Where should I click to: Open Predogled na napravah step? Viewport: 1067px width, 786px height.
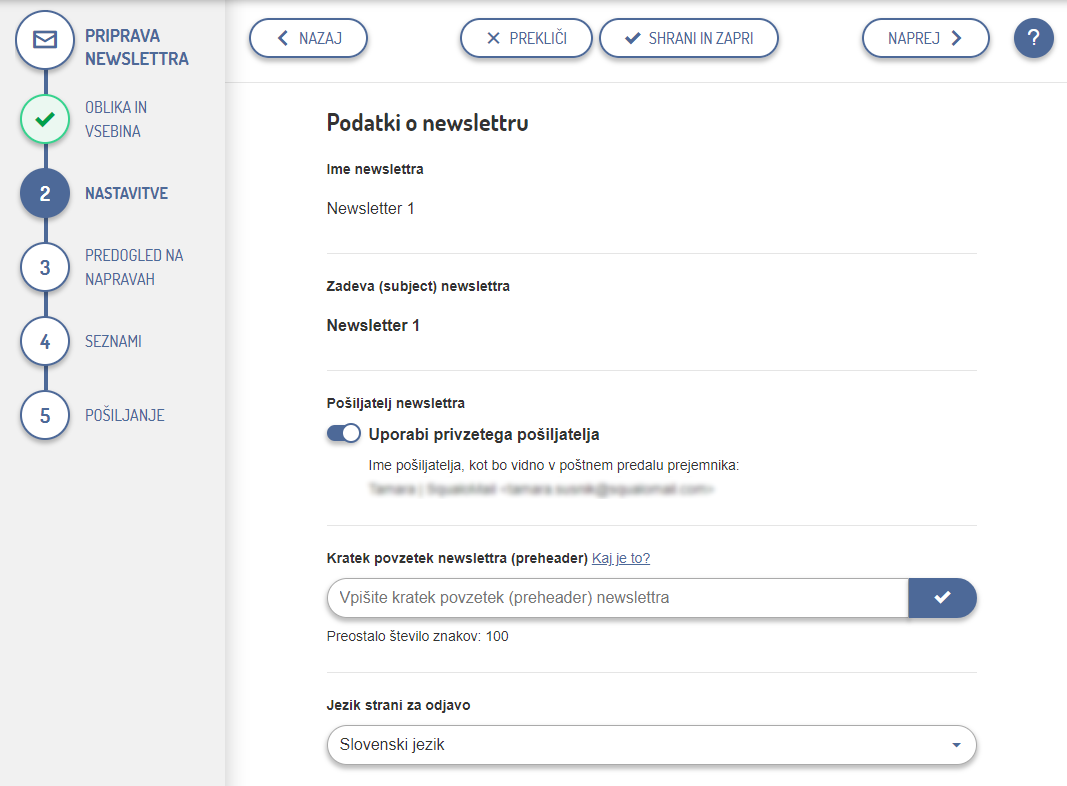point(134,267)
